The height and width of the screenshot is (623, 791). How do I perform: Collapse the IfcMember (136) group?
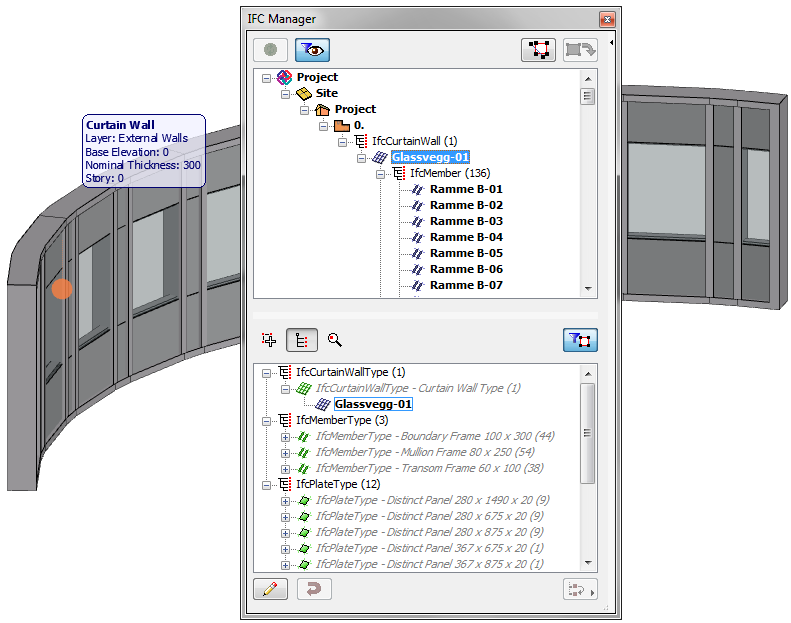(x=380, y=175)
